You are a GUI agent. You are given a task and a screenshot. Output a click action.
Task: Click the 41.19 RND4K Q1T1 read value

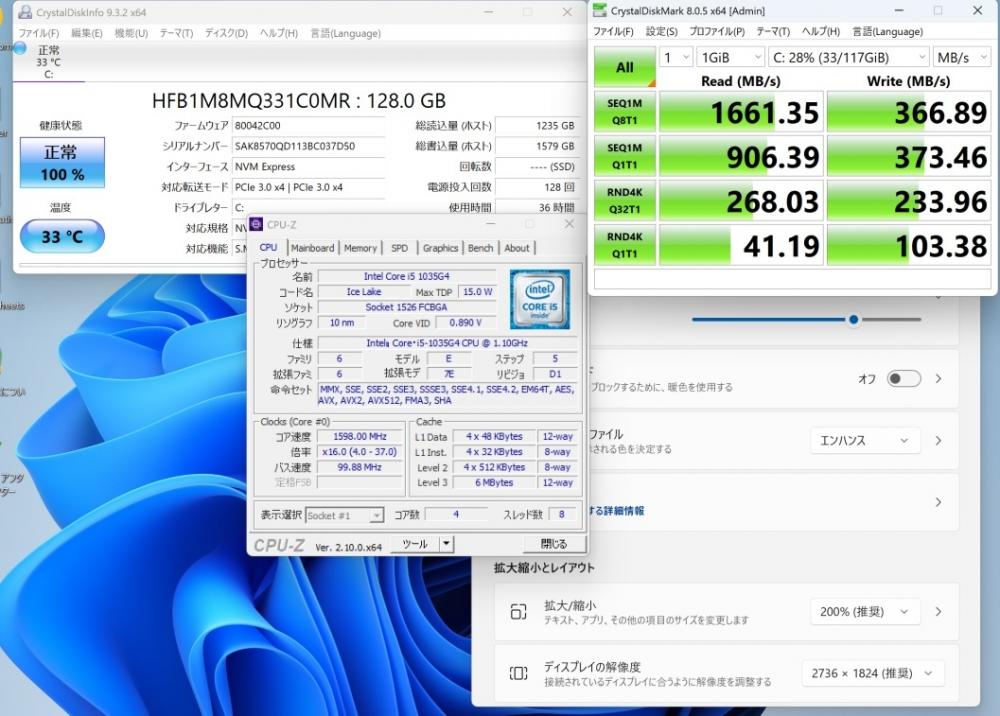(740, 246)
